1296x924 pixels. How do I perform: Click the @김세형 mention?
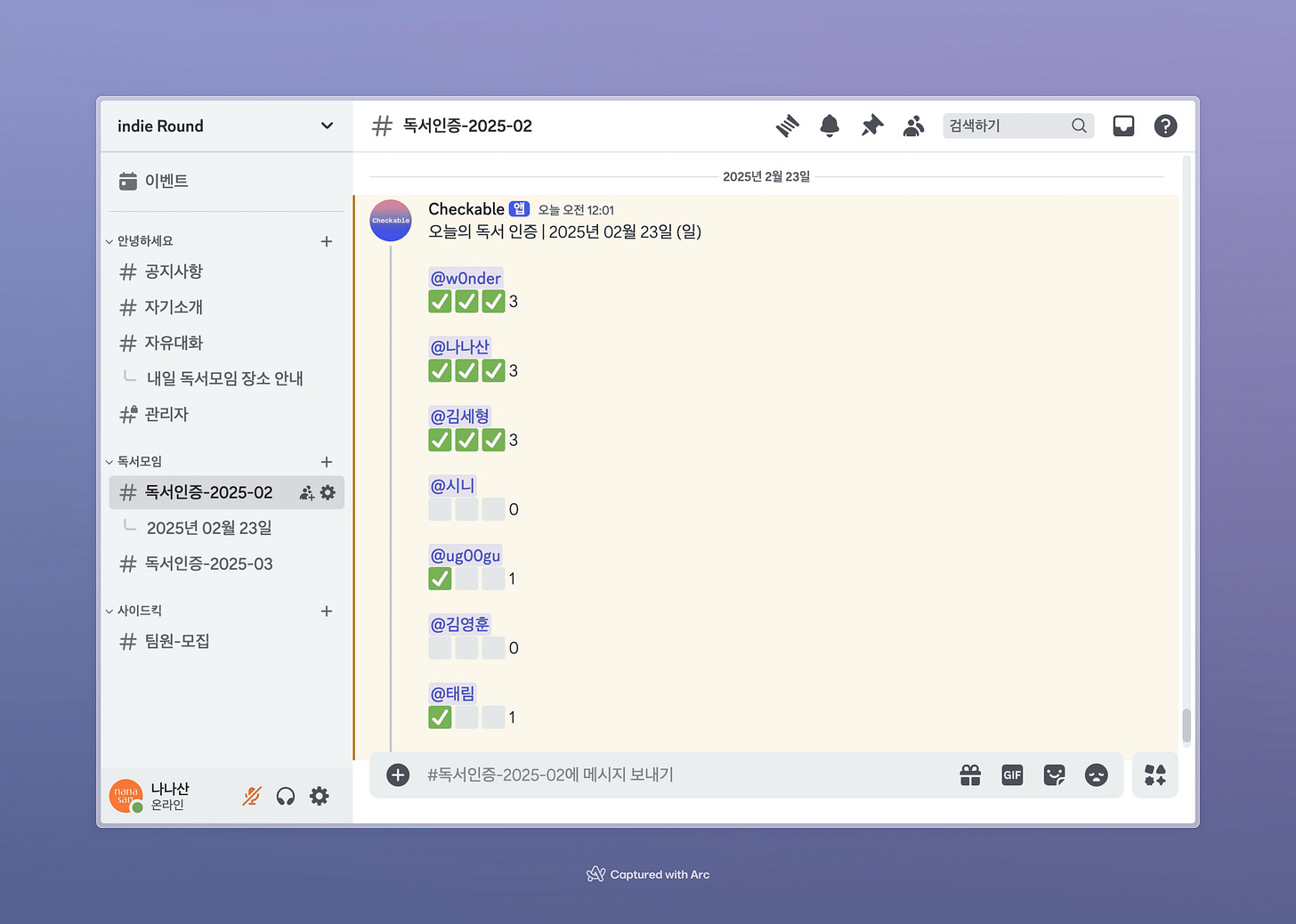coord(460,417)
